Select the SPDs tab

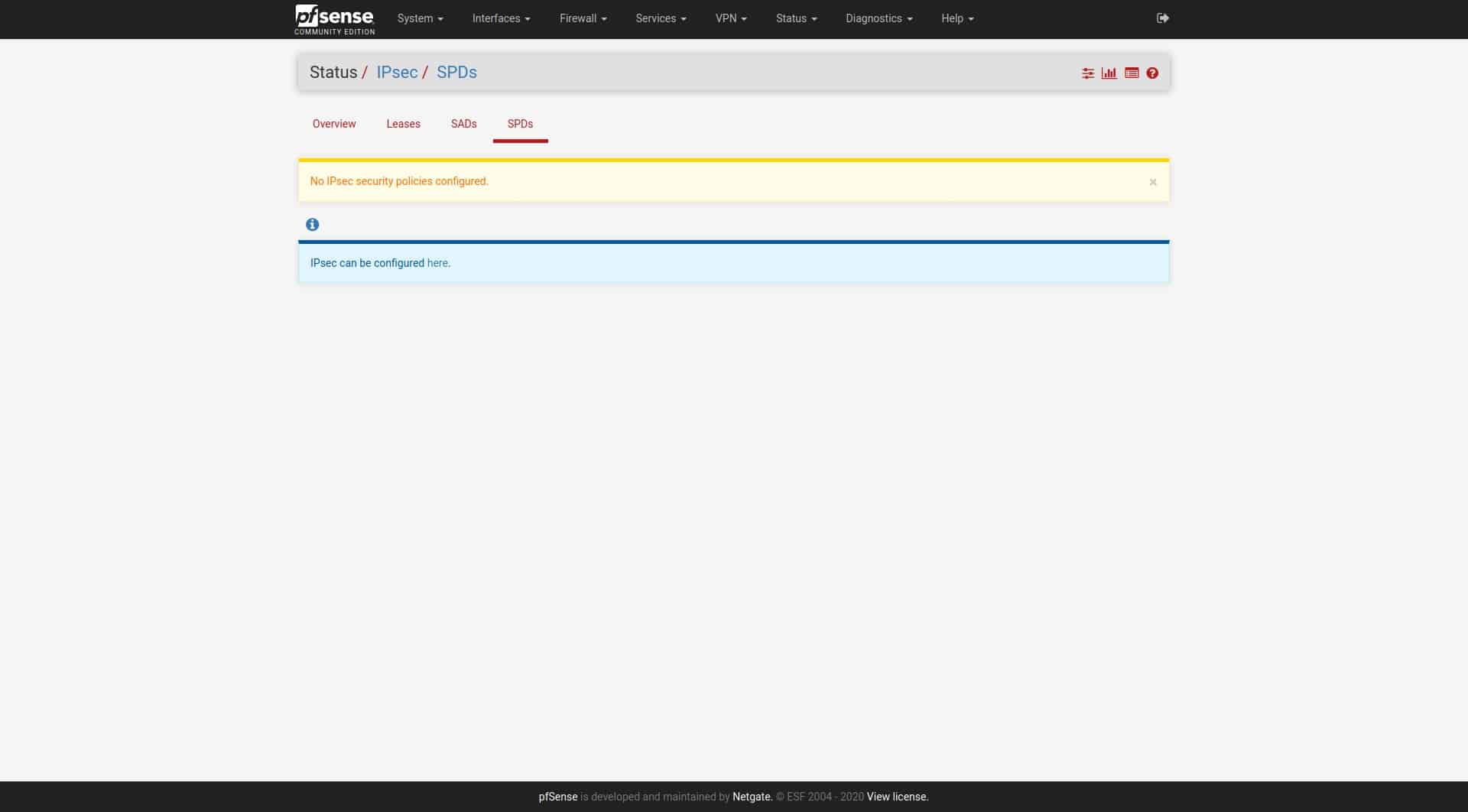point(520,124)
